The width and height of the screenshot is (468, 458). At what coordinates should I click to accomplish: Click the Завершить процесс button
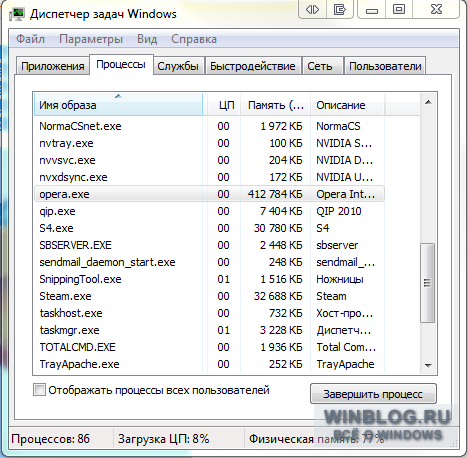[373, 394]
